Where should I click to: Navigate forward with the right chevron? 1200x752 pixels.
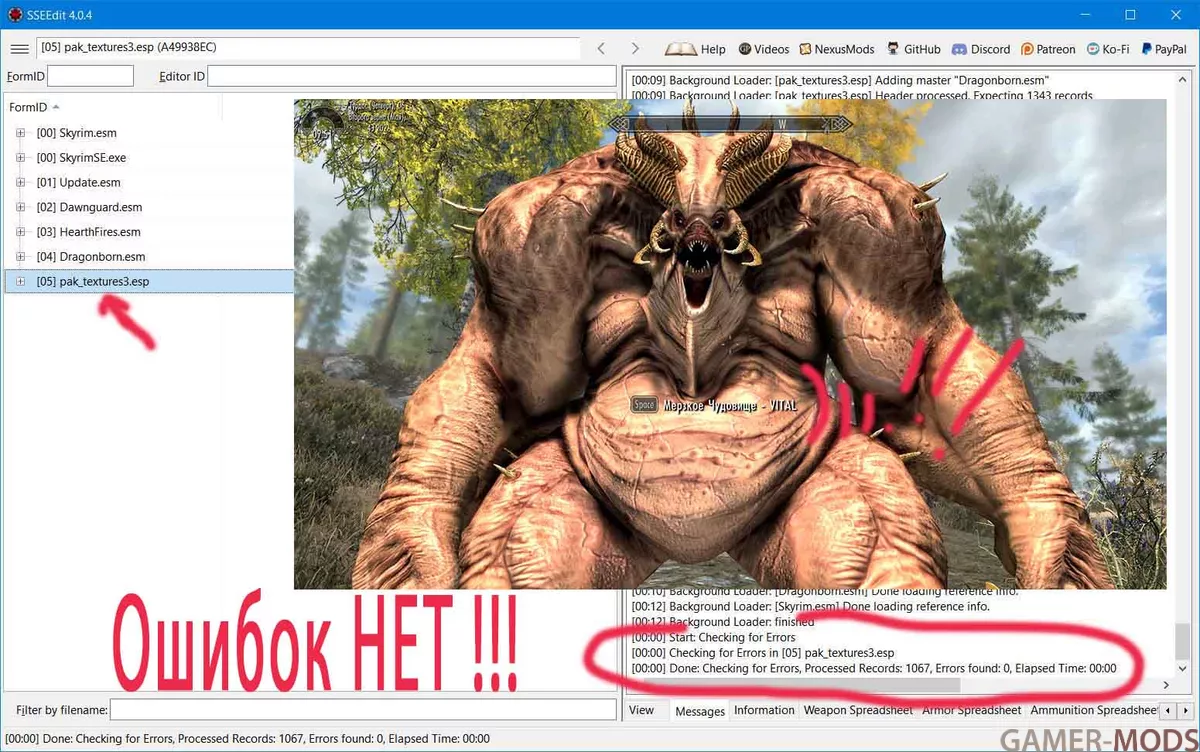pos(634,49)
